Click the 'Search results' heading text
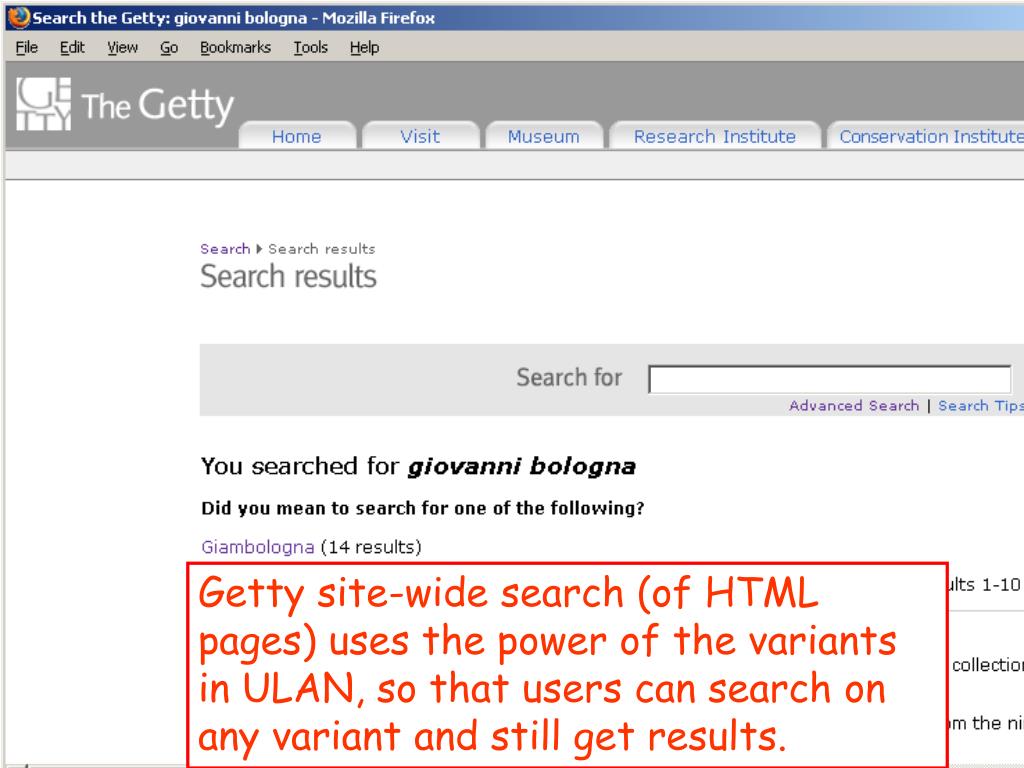The width and height of the screenshot is (1024, 768). click(x=288, y=276)
